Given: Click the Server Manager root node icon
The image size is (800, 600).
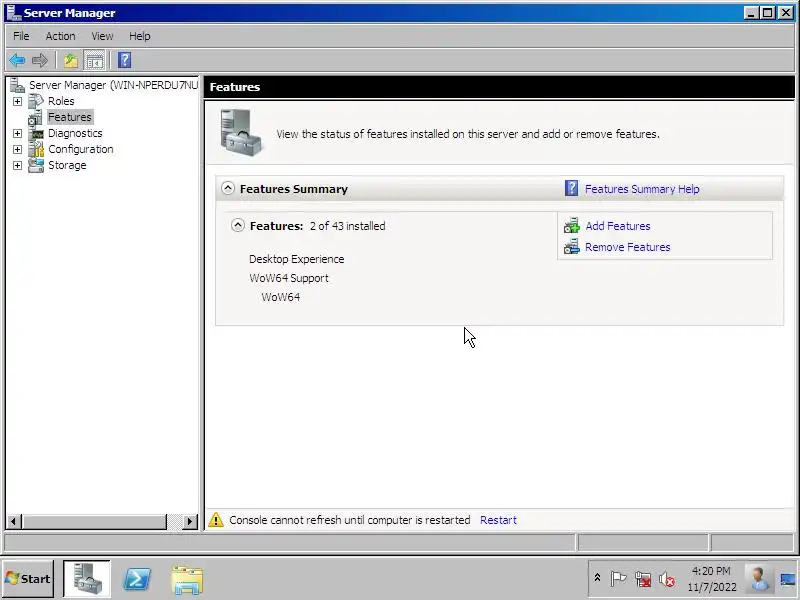Looking at the screenshot, I should click(x=17, y=85).
